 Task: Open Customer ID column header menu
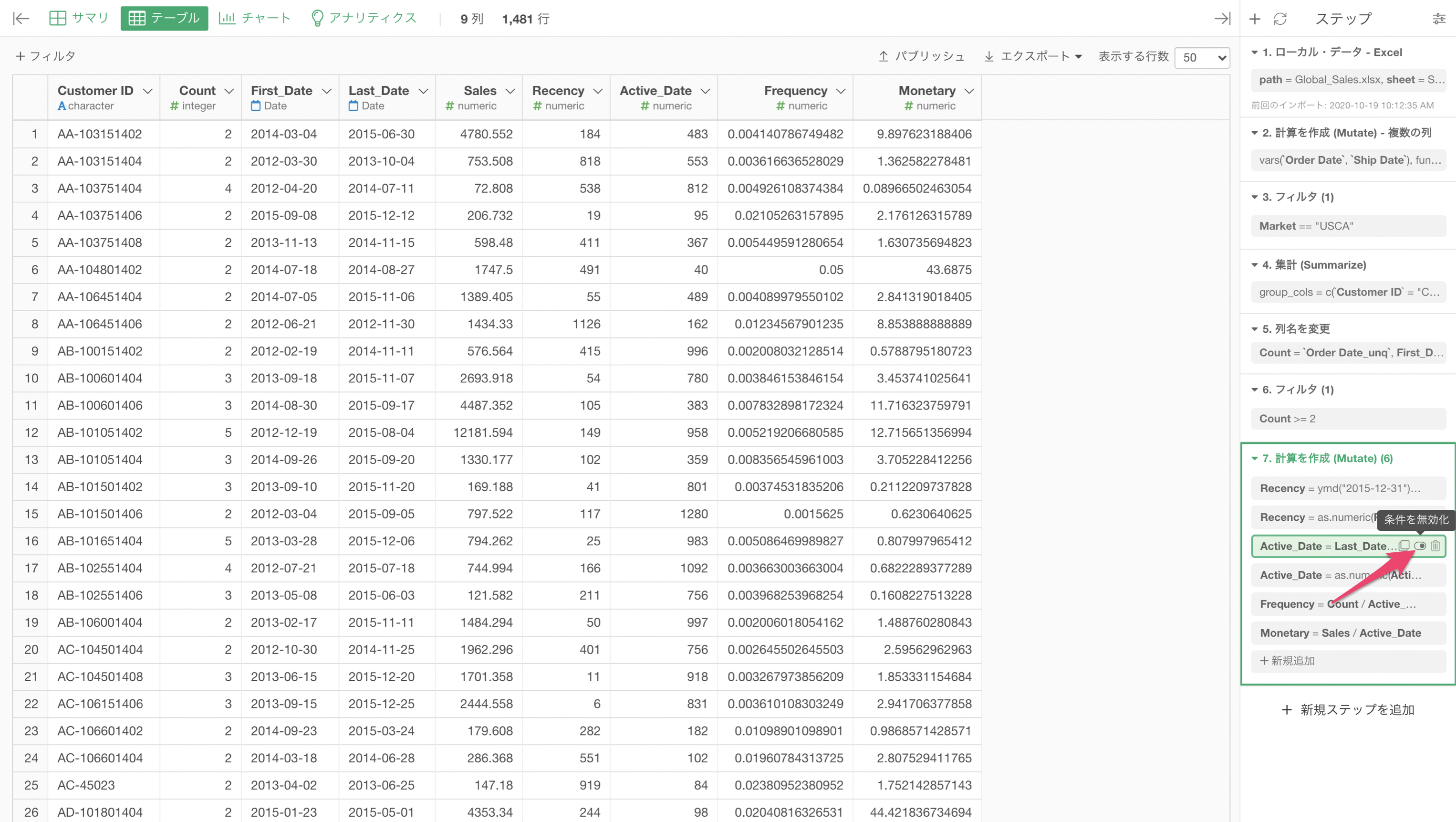(x=148, y=91)
